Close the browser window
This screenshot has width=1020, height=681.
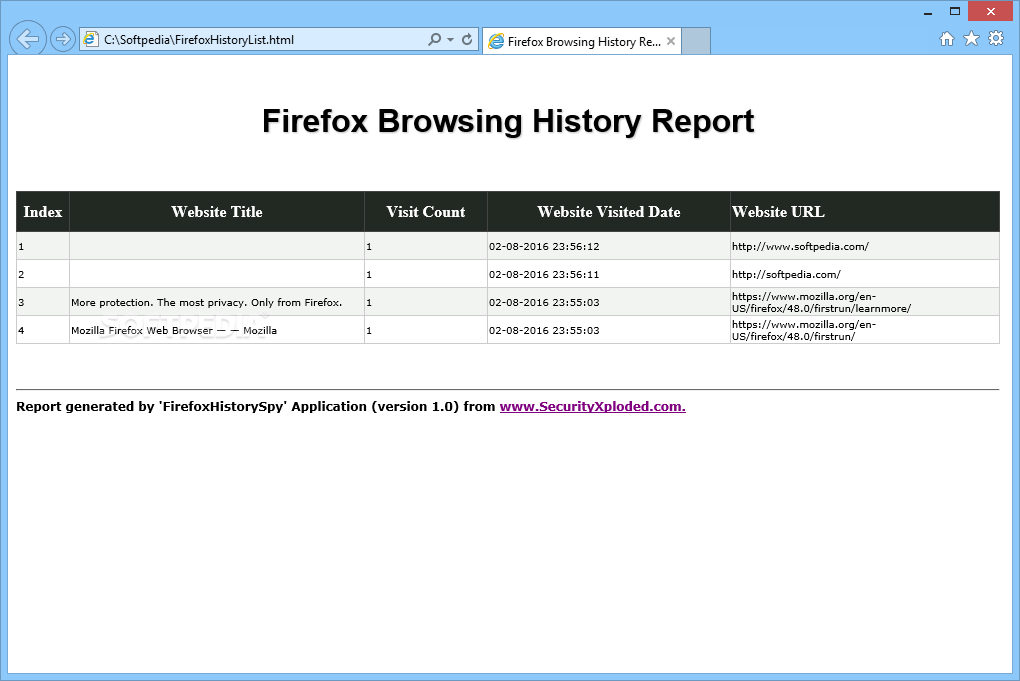point(990,12)
